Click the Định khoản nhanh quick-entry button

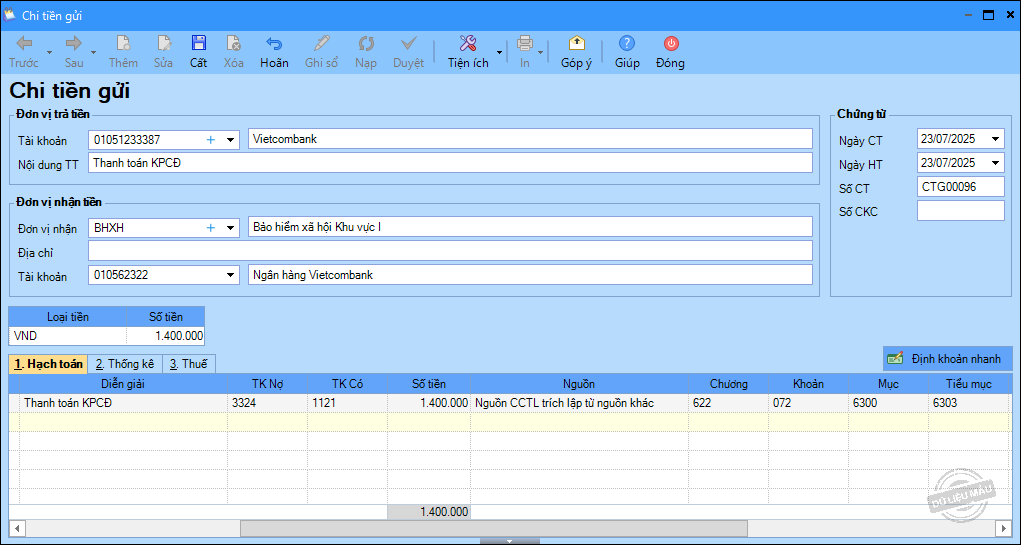pos(948,359)
